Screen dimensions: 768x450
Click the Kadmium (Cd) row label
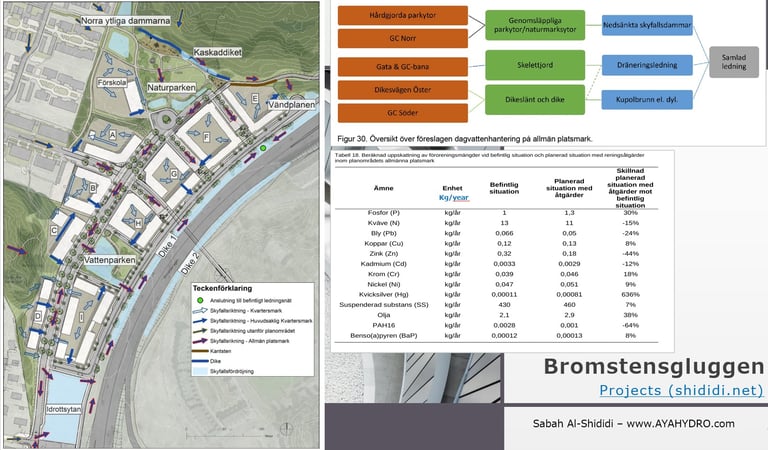(x=384, y=264)
